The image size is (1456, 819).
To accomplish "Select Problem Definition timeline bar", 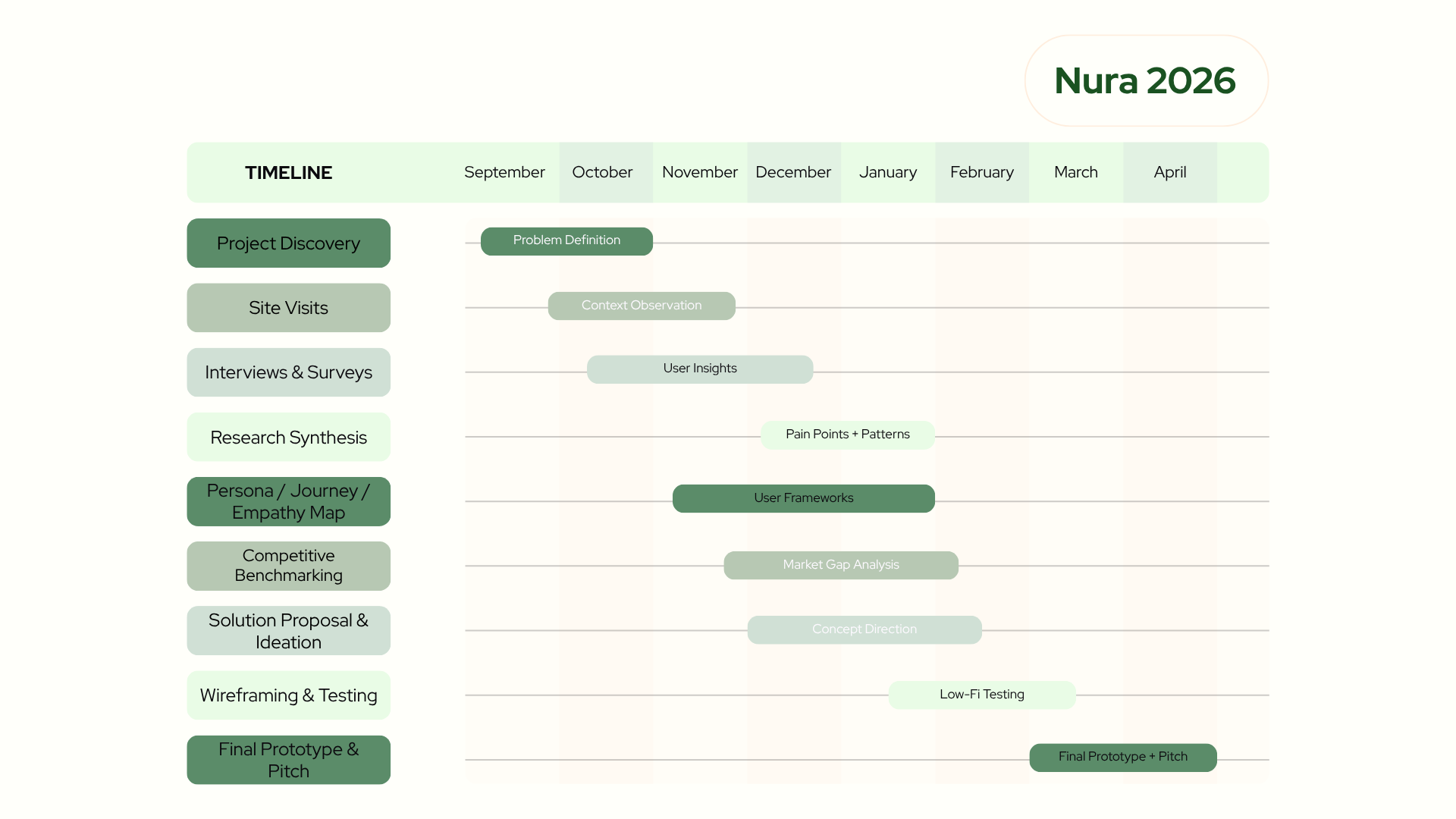I will (566, 240).
